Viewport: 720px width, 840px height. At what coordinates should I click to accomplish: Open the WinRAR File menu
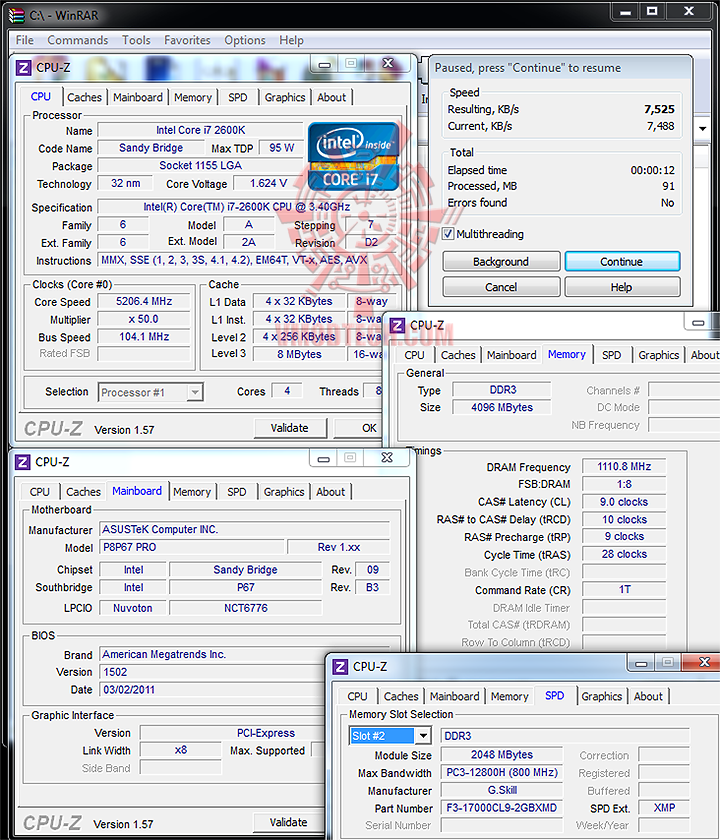(24, 40)
